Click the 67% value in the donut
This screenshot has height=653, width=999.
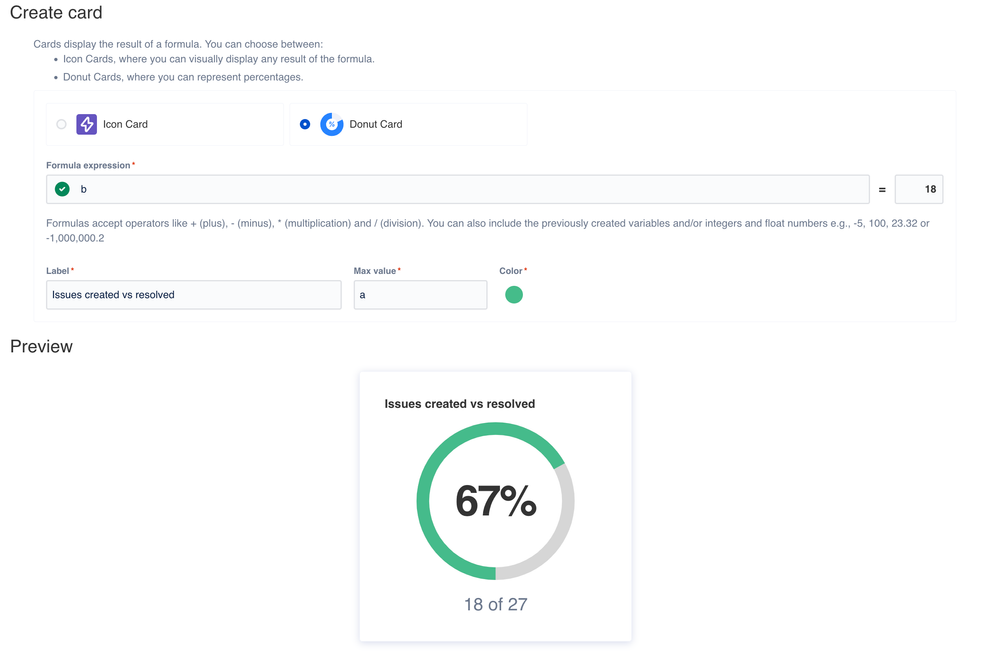(496, 501)
